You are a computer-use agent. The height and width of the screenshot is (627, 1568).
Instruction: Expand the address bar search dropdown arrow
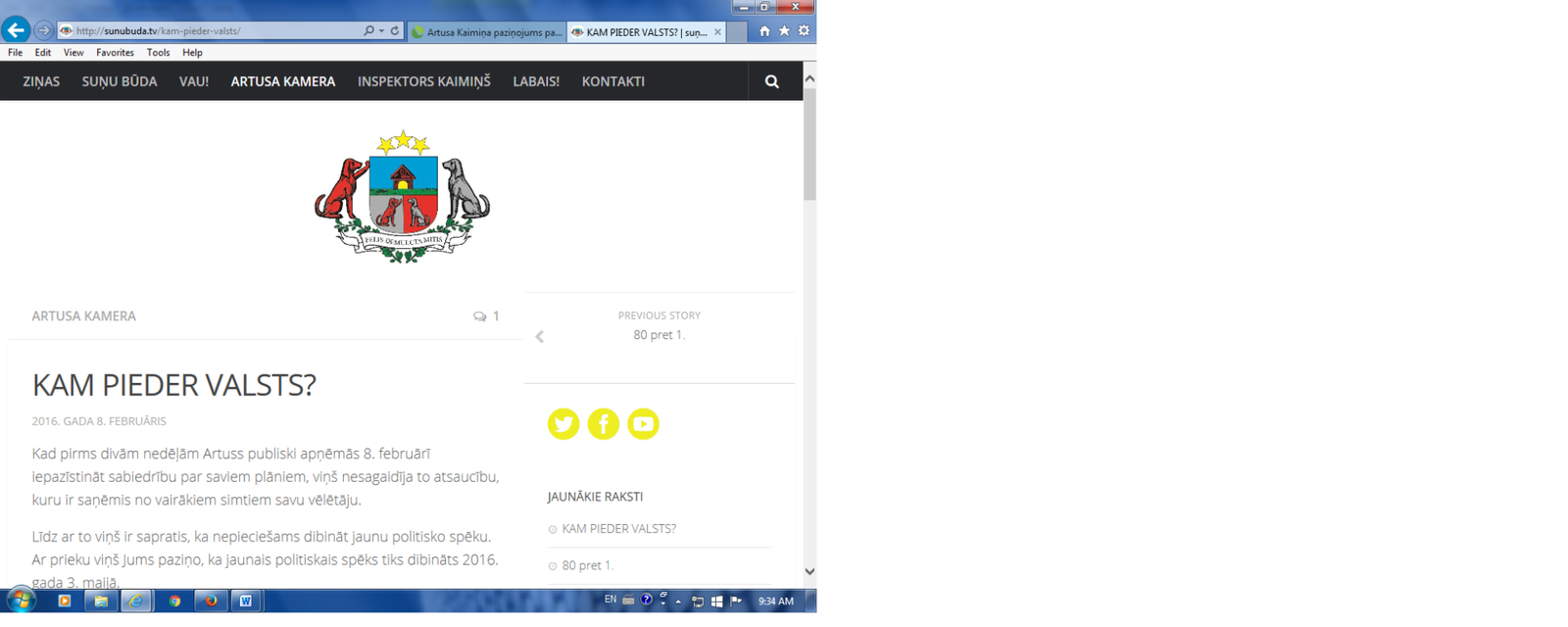coord(381,30)
